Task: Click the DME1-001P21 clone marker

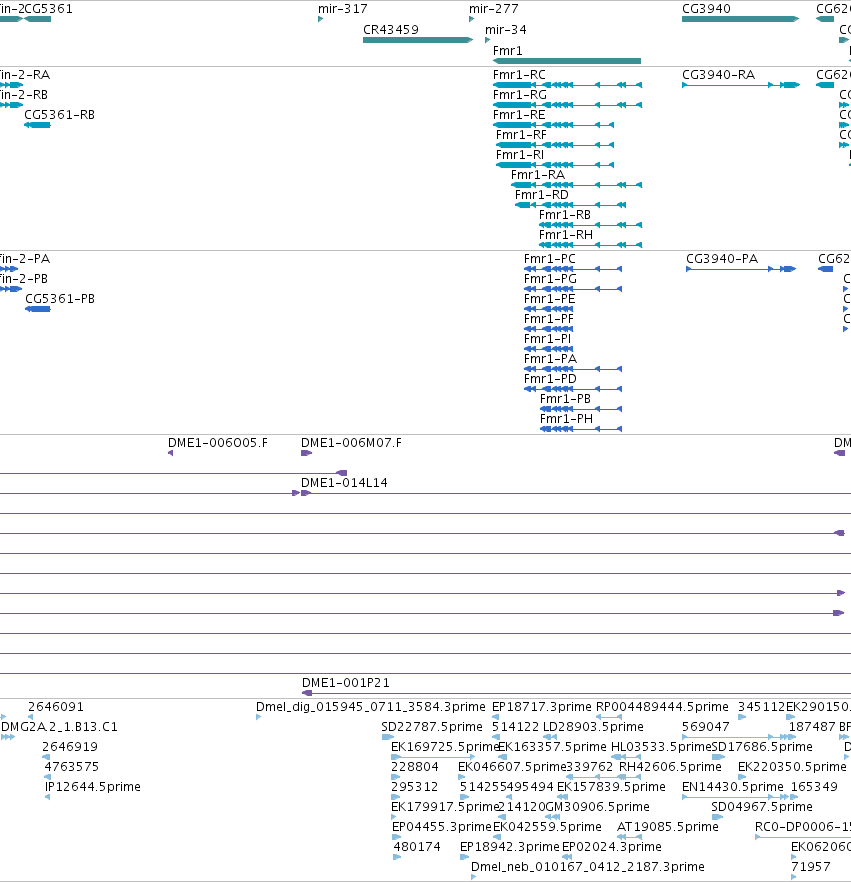Action: (307, 693)
